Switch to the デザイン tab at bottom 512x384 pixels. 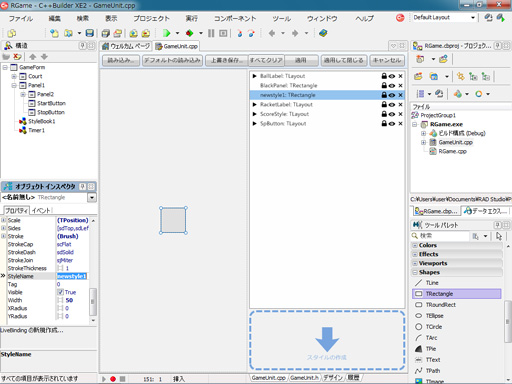[333, 378]
